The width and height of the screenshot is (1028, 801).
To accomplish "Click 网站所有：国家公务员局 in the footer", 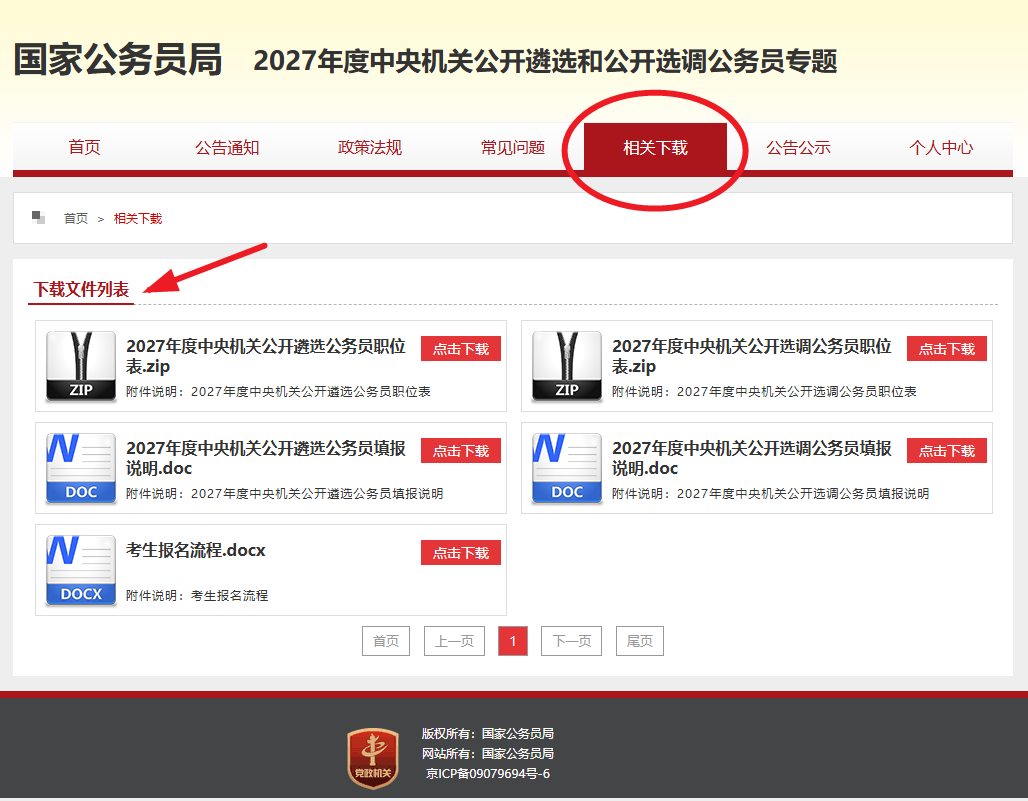I will click(x=488, y=754).
